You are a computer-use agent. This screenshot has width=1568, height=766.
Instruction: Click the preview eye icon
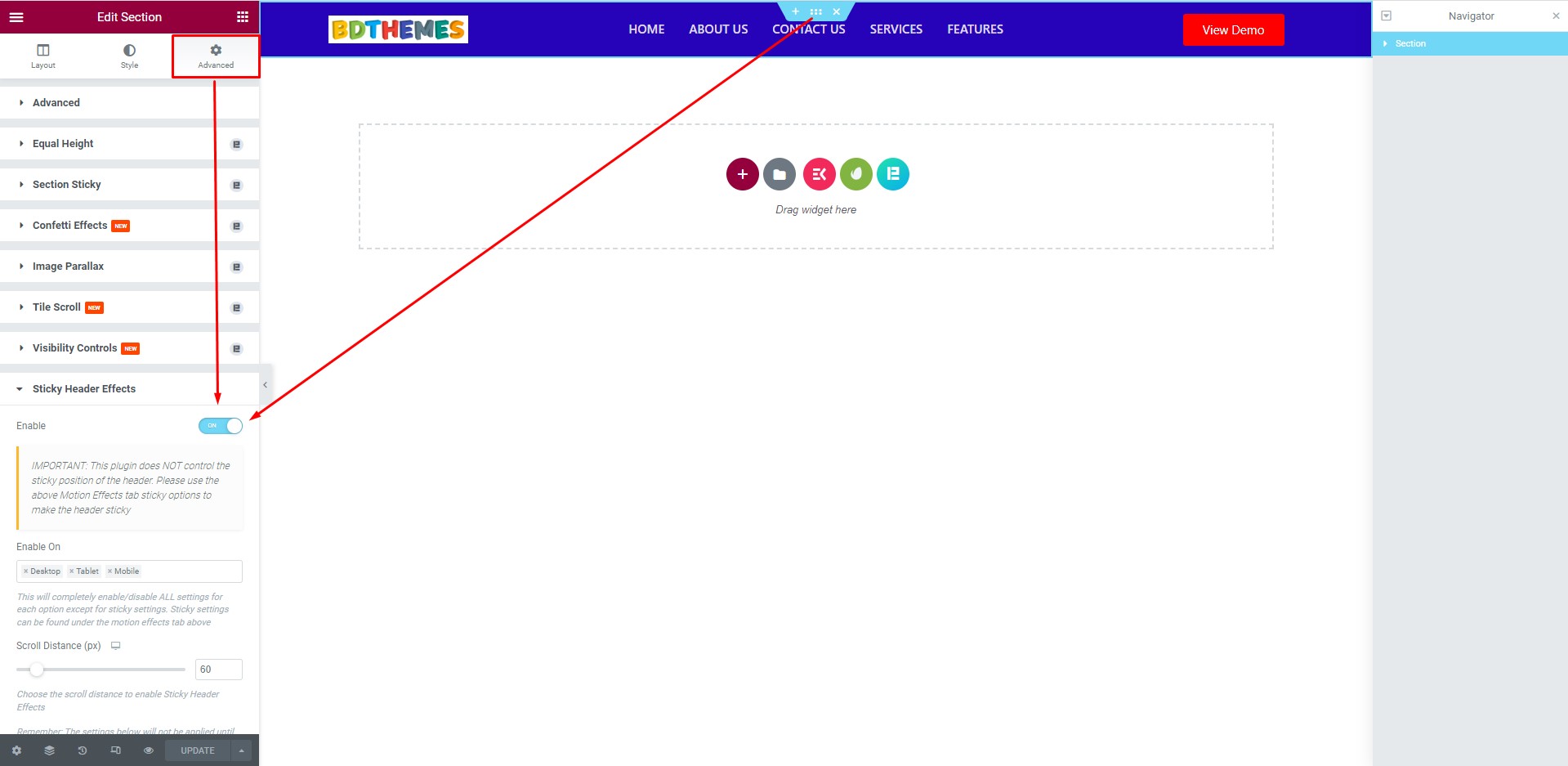pos(149,750)
